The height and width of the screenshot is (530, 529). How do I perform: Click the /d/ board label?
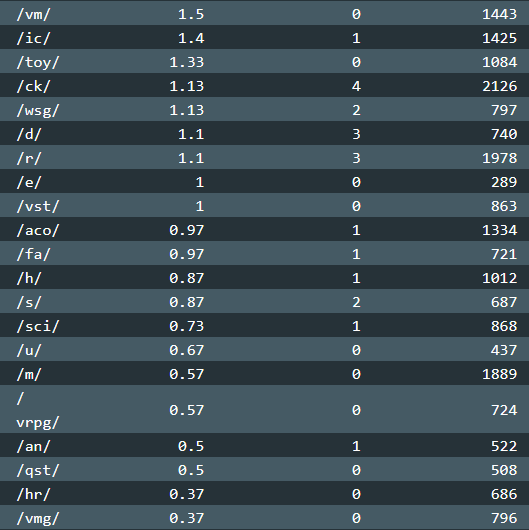click(x=29, y=135)
